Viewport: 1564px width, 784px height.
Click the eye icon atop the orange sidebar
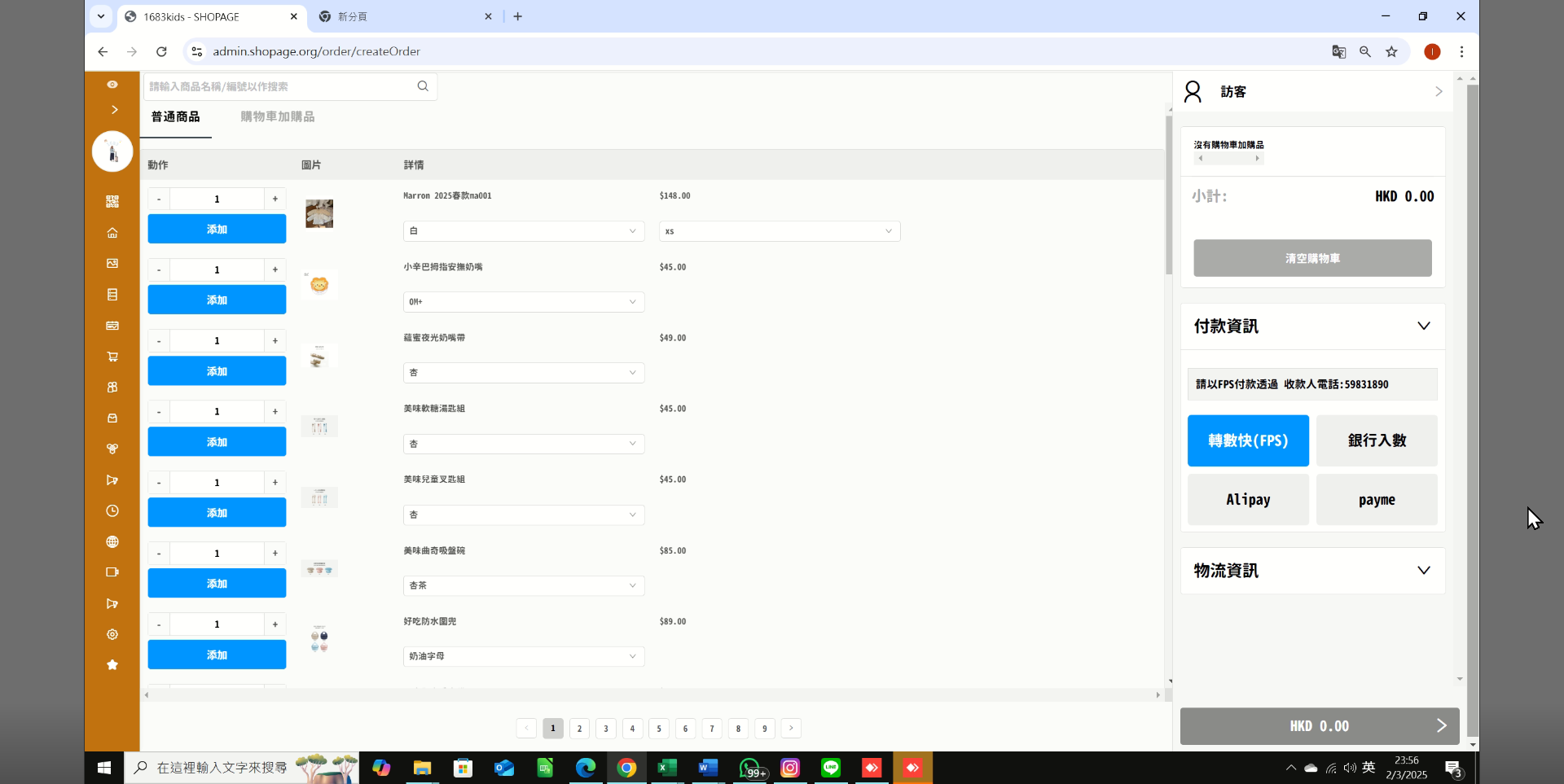(112, 85)
